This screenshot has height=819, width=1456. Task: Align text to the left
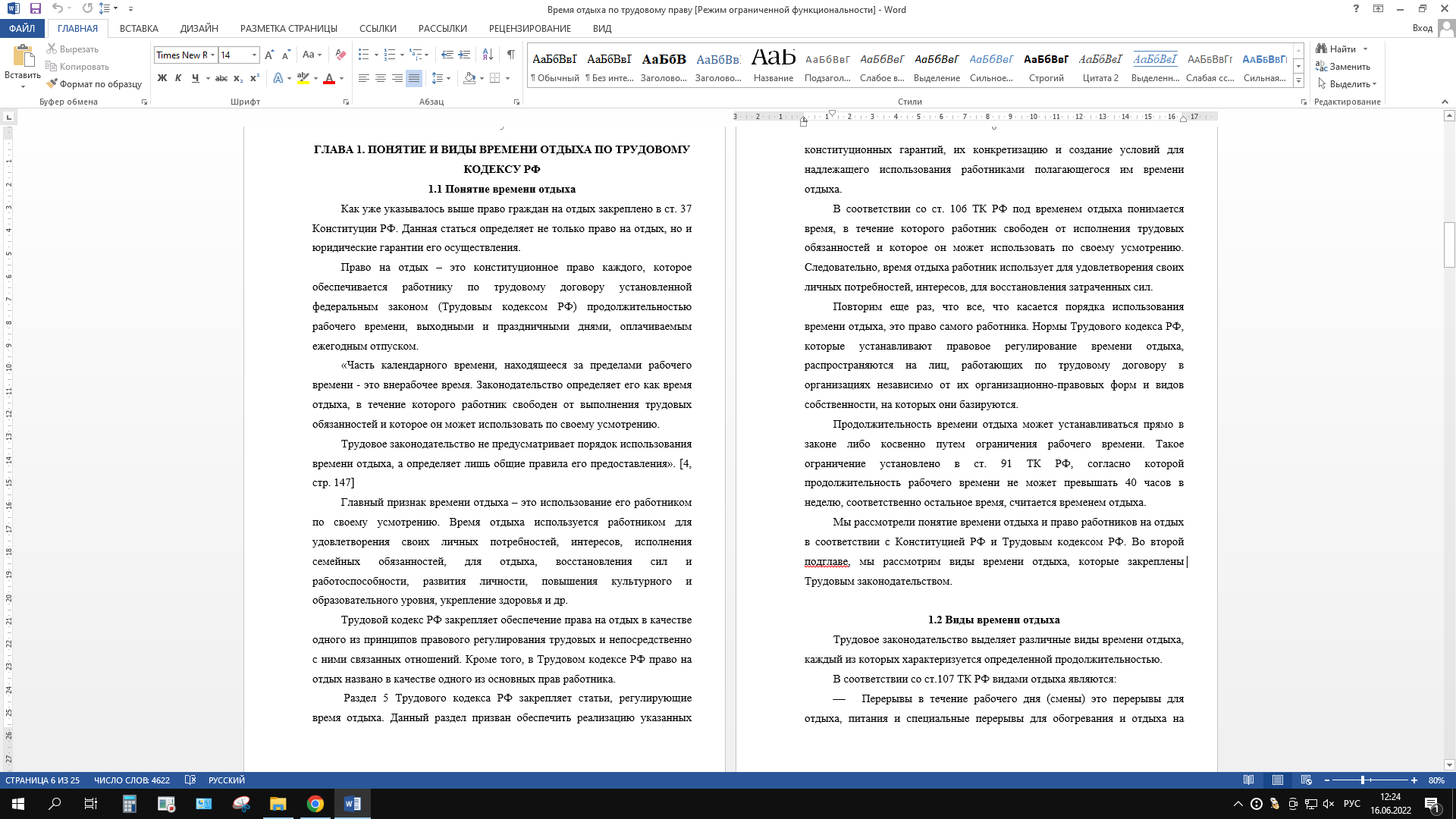pyautogui.click(x=364, y=78)
